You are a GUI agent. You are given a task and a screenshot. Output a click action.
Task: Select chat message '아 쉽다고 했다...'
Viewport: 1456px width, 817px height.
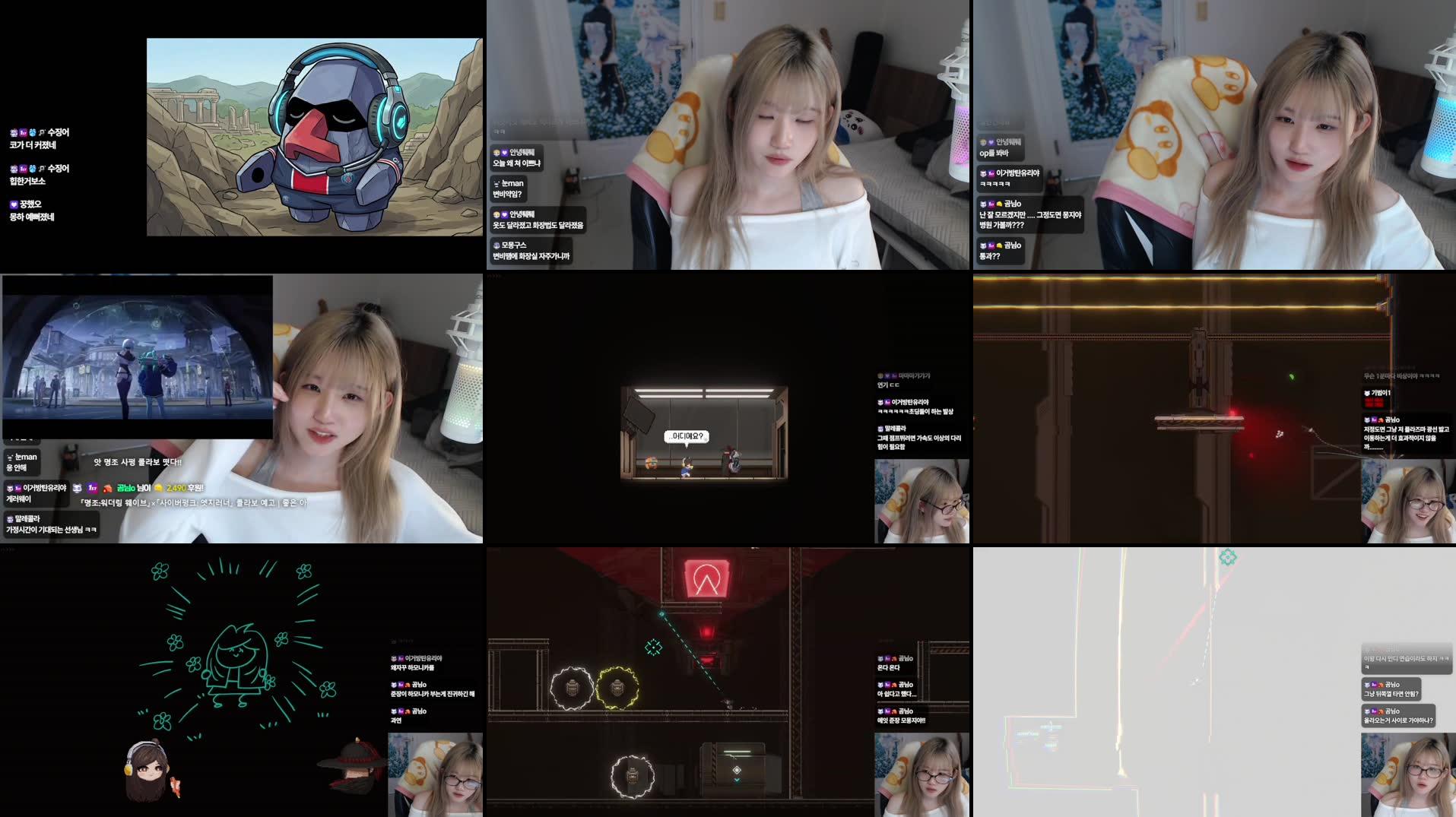[897, 695]
